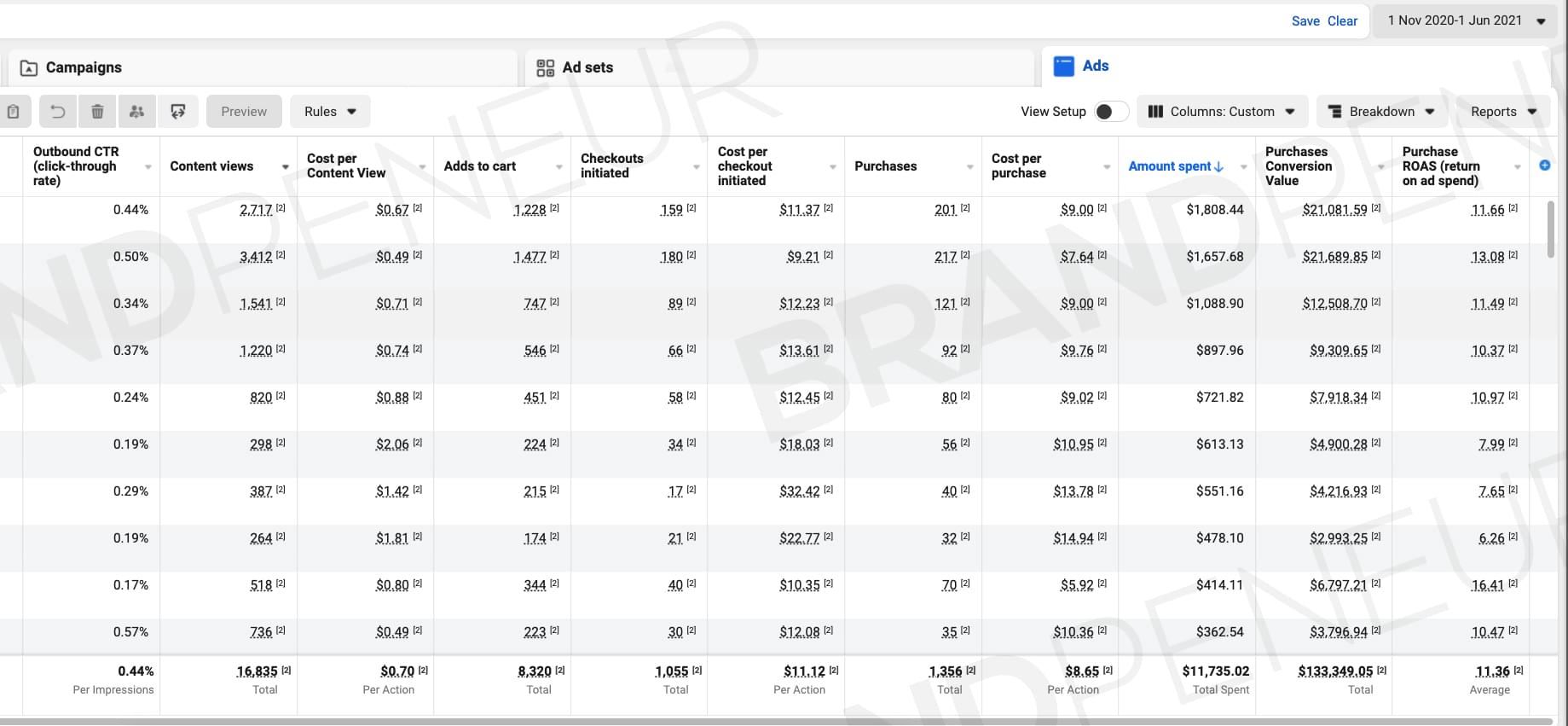Click the 8,320 total adds to cart
This screenshot has height=726, width=1568.
click(x=535, y=671)
